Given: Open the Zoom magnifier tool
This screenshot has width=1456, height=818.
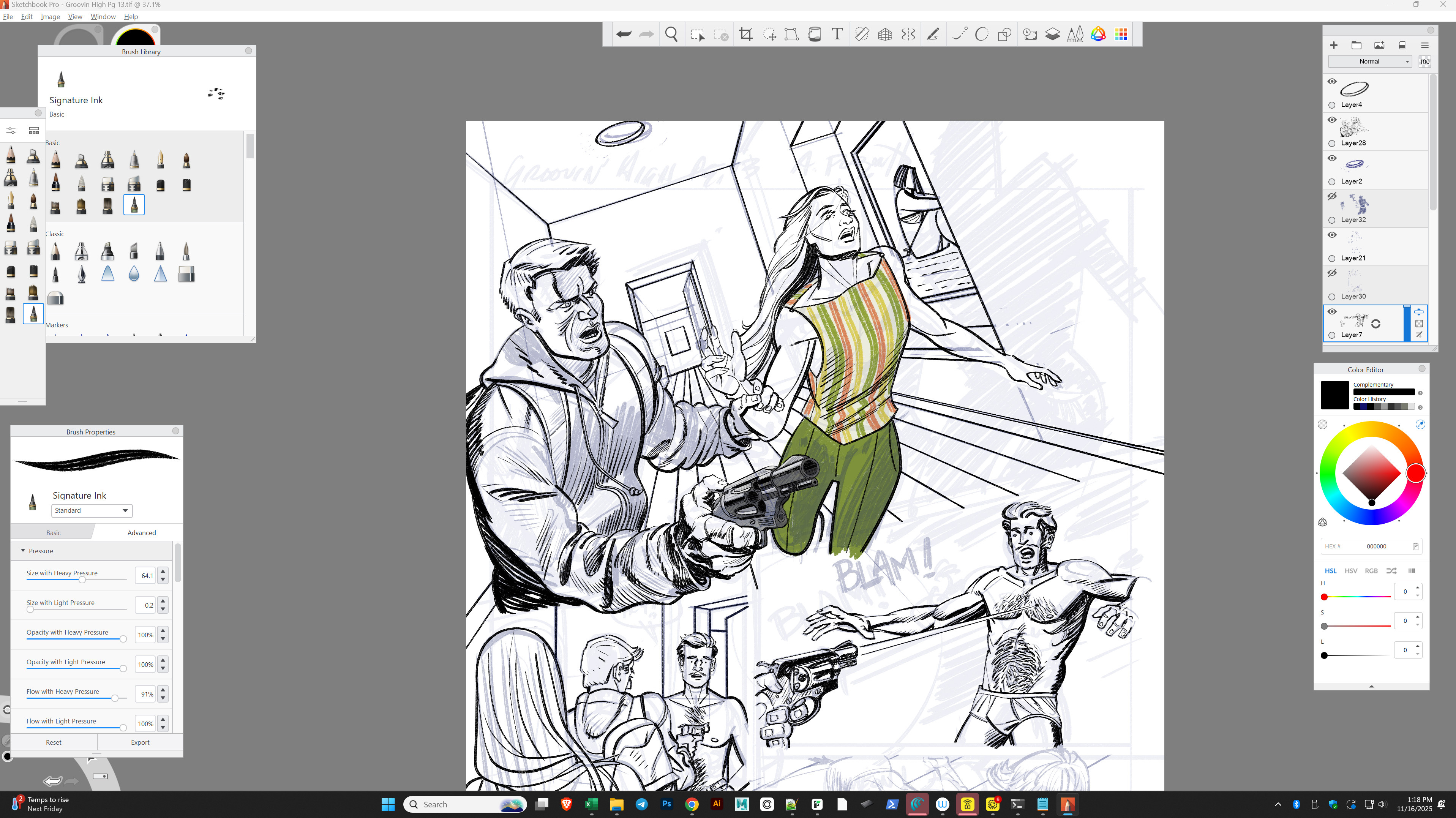Looking at the screenshot, I should (x=671, y=35).
